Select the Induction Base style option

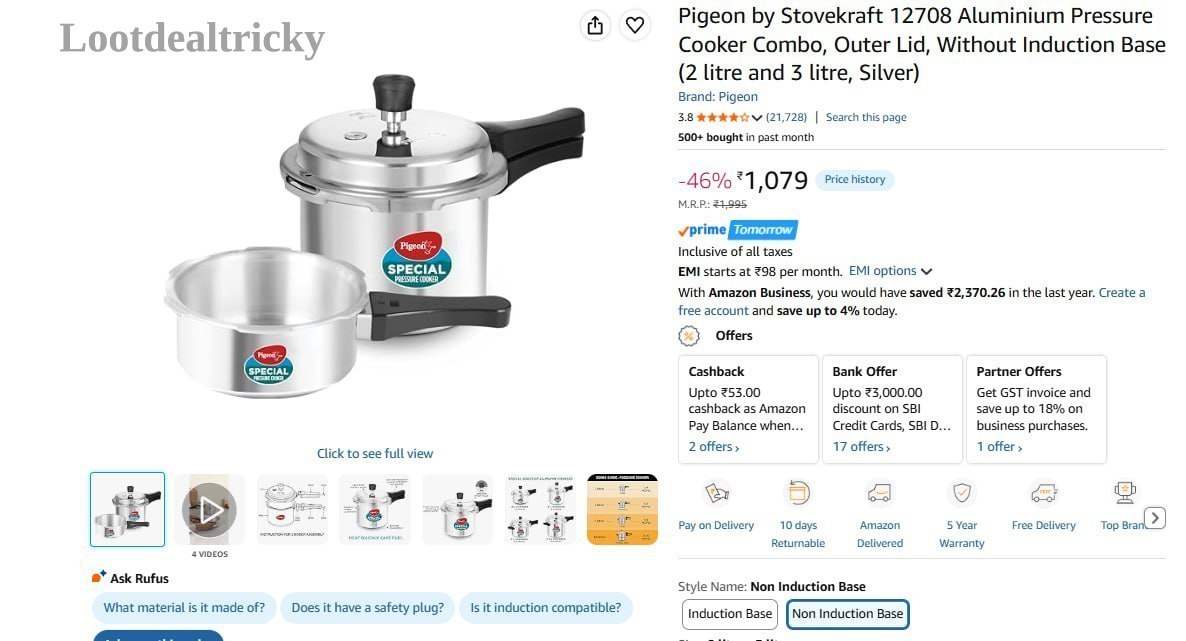[x=730, y=614]
